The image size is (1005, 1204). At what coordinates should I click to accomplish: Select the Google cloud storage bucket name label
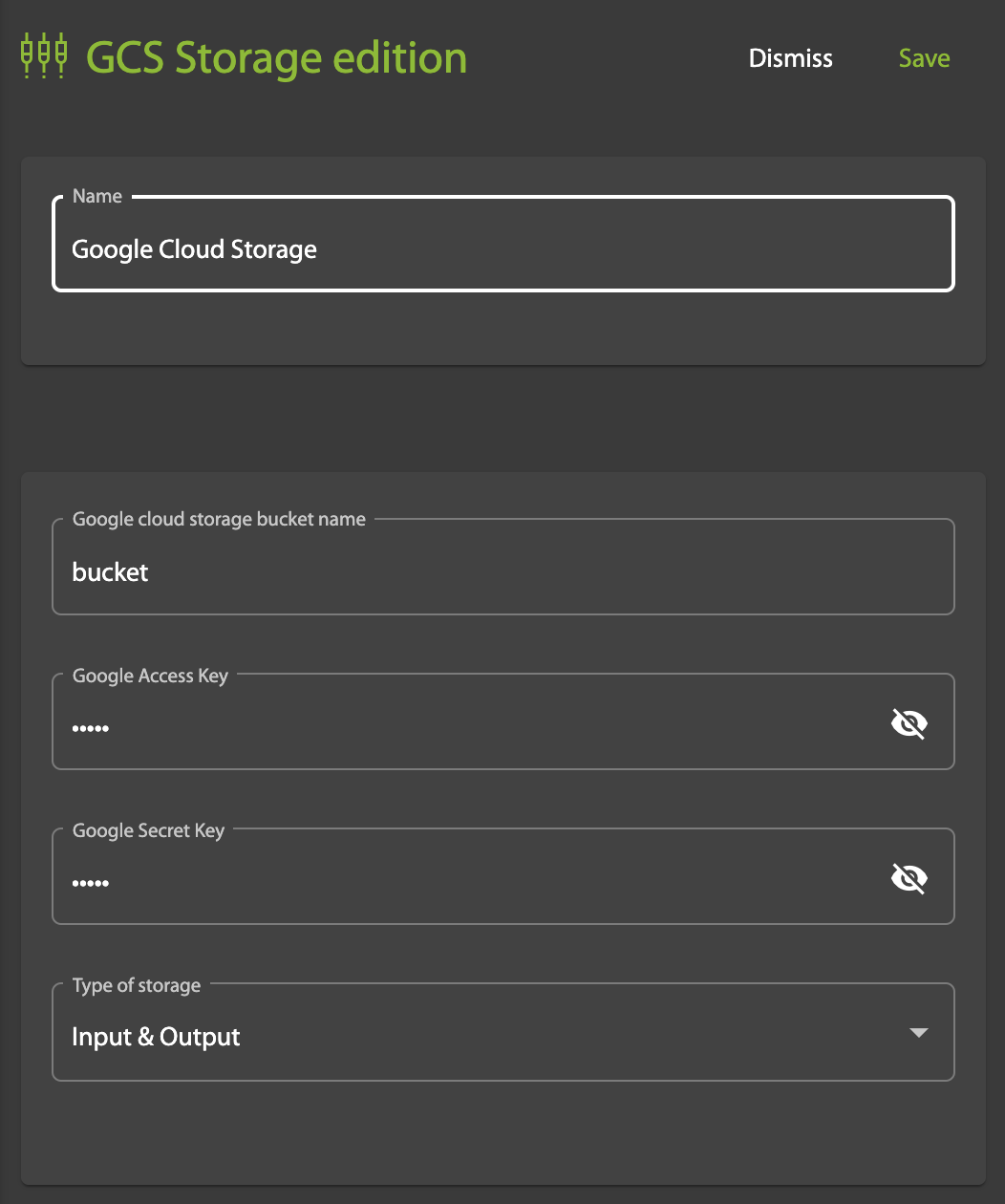coord(218,519)
